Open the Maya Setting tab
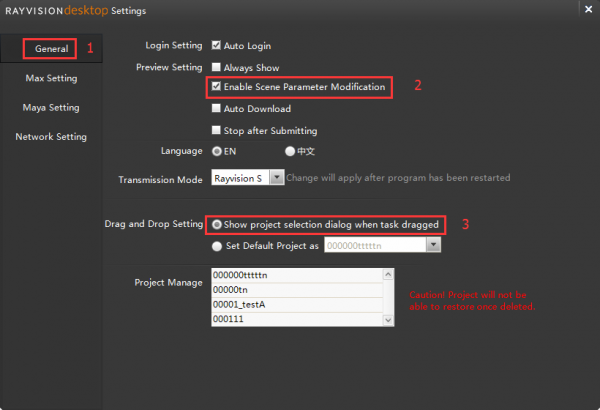The height and width of the screenshot is (410, 600). 51,108
